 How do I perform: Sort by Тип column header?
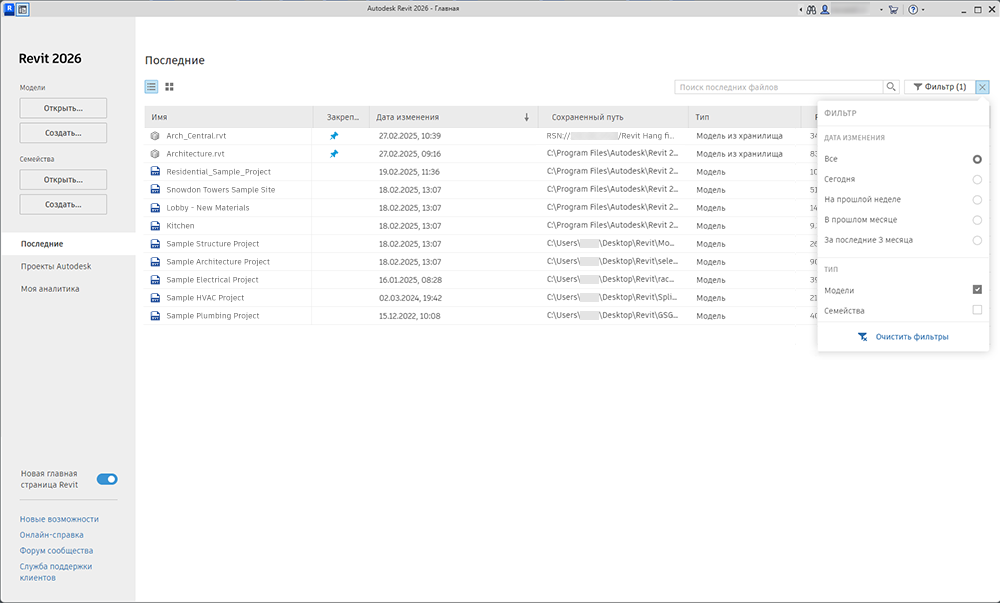coord(744,117)
